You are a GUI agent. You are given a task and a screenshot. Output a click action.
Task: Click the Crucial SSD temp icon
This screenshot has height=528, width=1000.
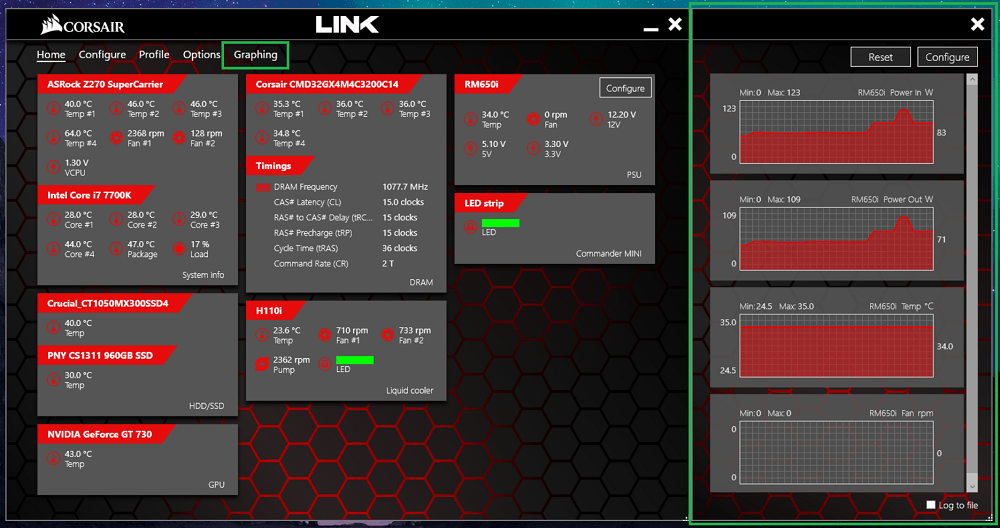pyautogui.click(x=54, y=328)
